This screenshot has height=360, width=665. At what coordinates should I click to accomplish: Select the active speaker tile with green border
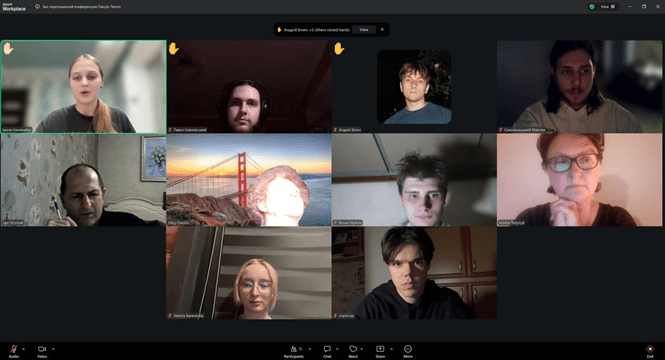84,87
